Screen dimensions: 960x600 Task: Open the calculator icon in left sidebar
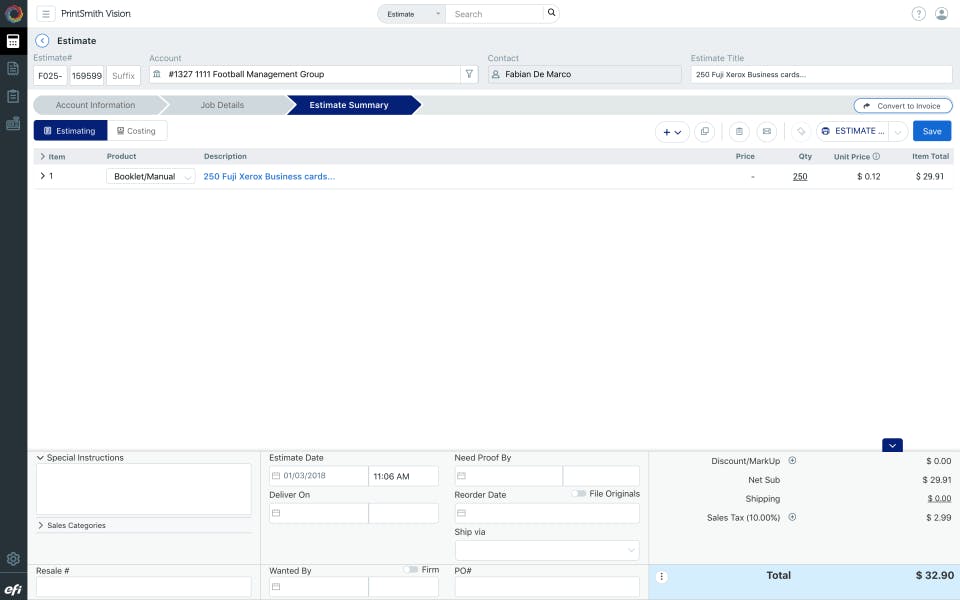(x=13, y=42)
